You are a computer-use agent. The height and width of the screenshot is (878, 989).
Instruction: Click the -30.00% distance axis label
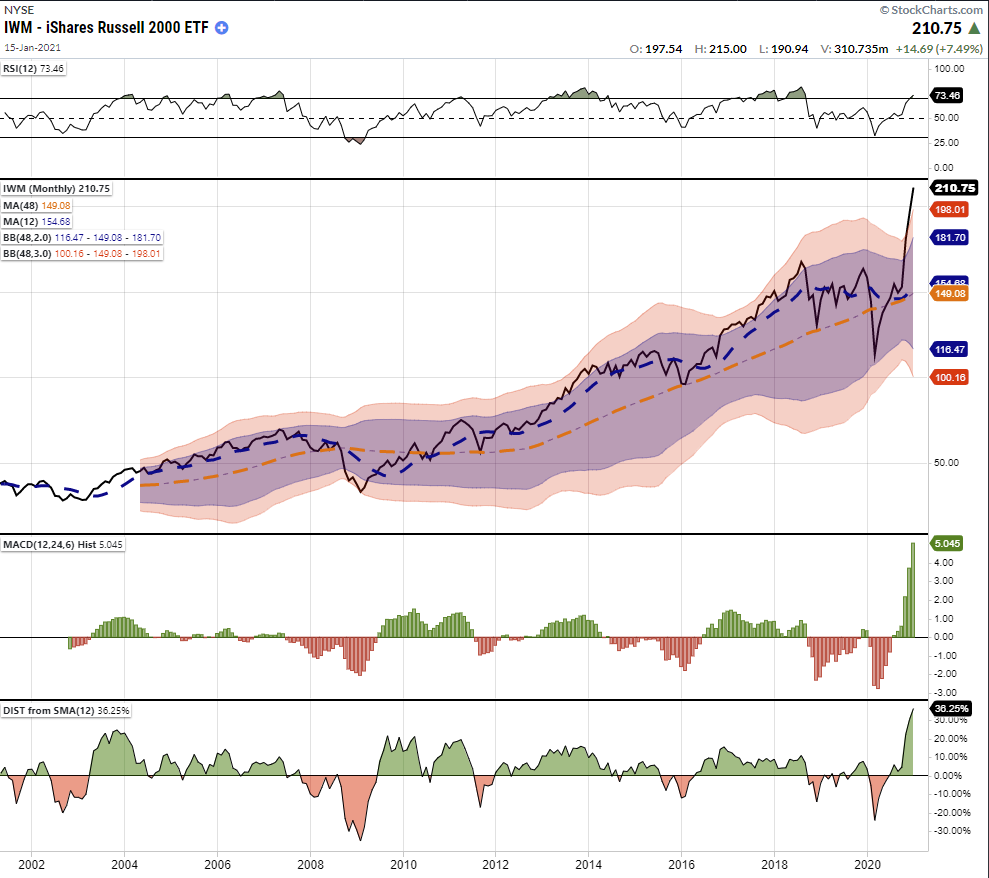(x=952, y=830)
